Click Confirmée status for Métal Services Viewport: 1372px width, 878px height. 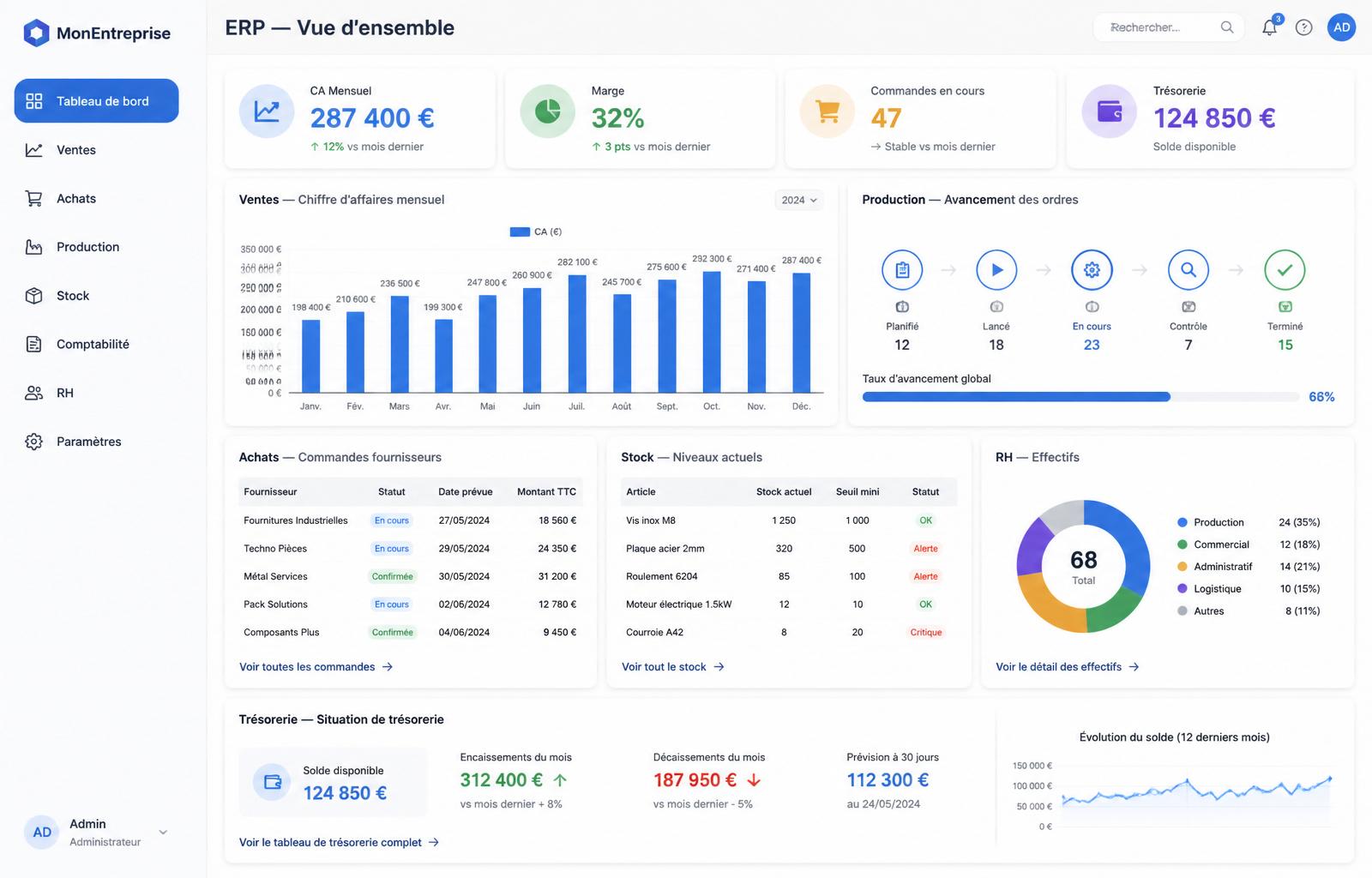[x=393, y=577]
